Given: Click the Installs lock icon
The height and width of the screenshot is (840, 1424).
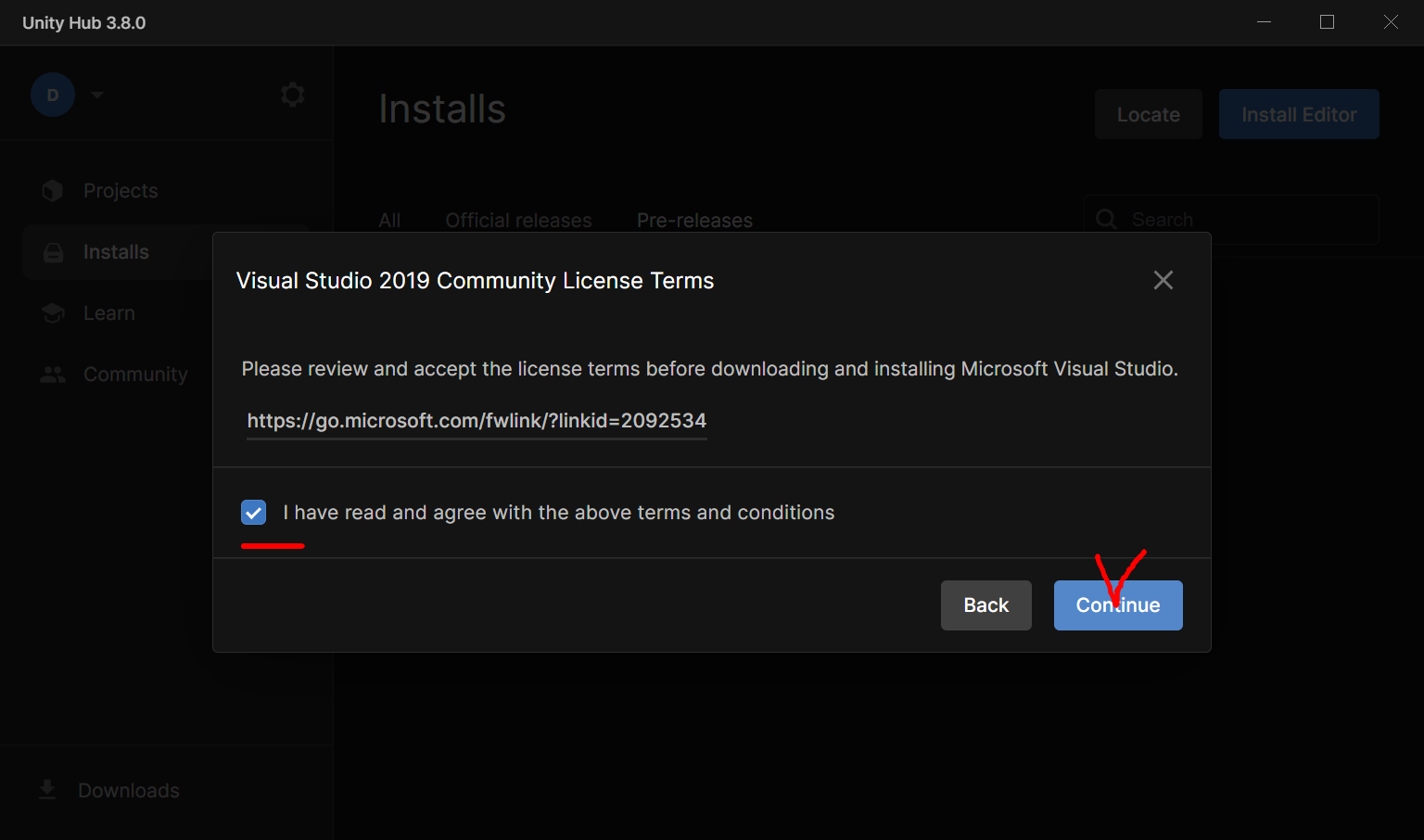Looking at the screenshot, I should coord(54,252).
